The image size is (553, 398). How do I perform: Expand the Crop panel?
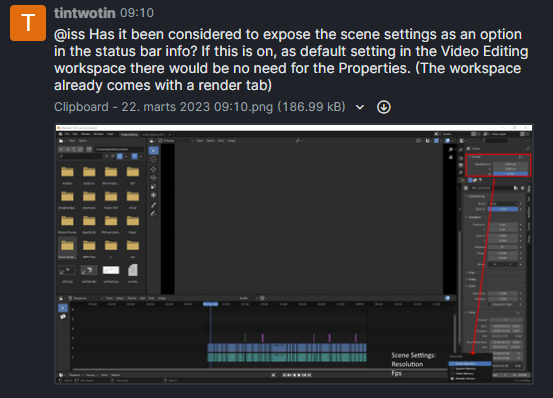coord(471,273)
